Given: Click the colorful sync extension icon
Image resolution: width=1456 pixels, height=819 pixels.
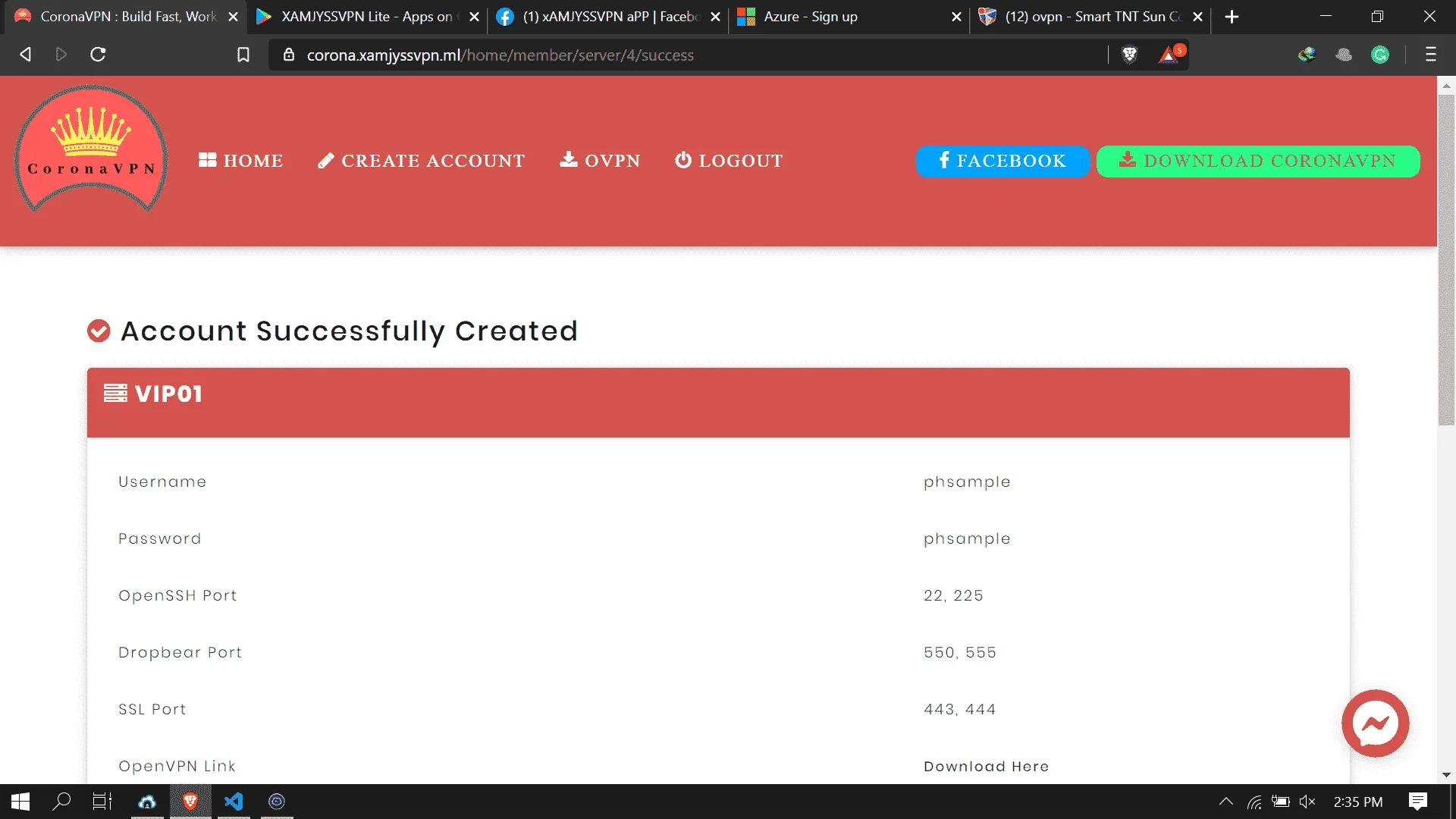Looking at the screenshot, I should click(1307, 55).
